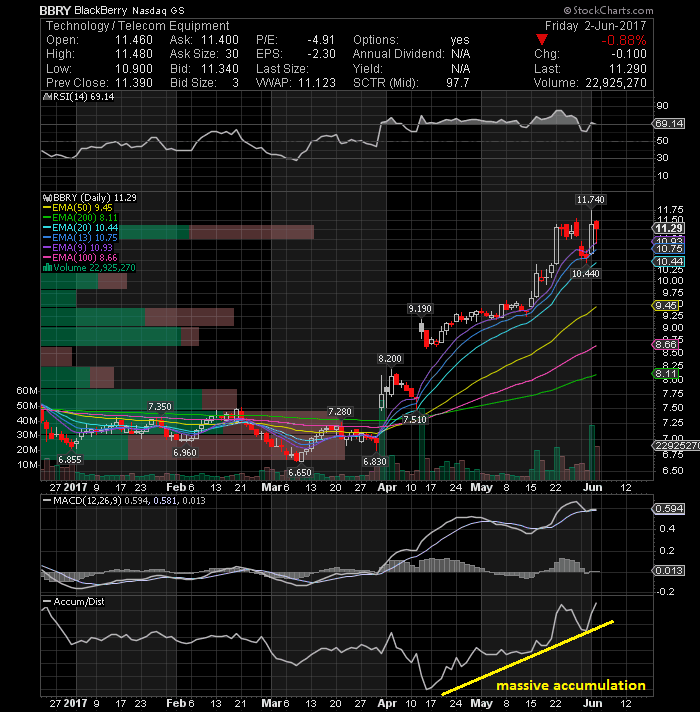
Task: Click the VWAP value 11.123
Action: pyautogui.click(x=317, y=83)
